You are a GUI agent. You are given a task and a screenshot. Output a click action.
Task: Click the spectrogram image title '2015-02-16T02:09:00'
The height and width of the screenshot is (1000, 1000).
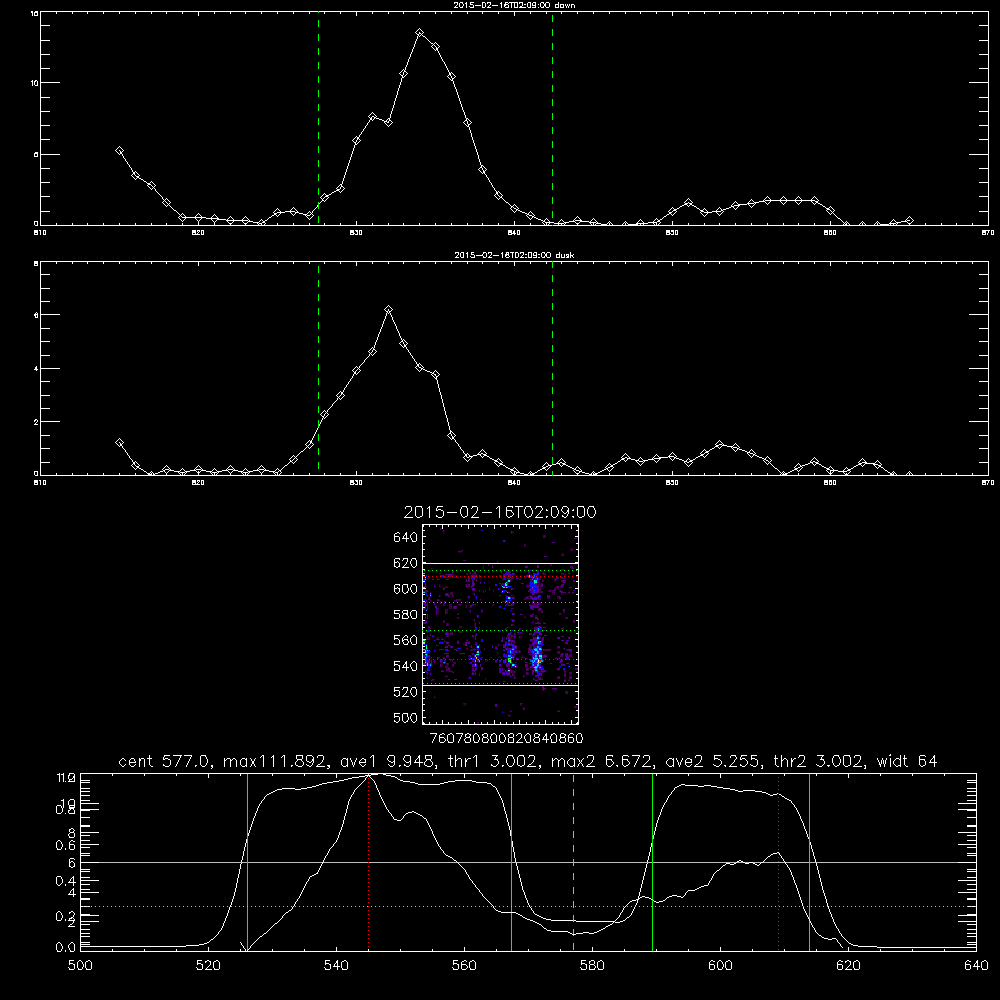pyautogui.click(x=500, y=512)
